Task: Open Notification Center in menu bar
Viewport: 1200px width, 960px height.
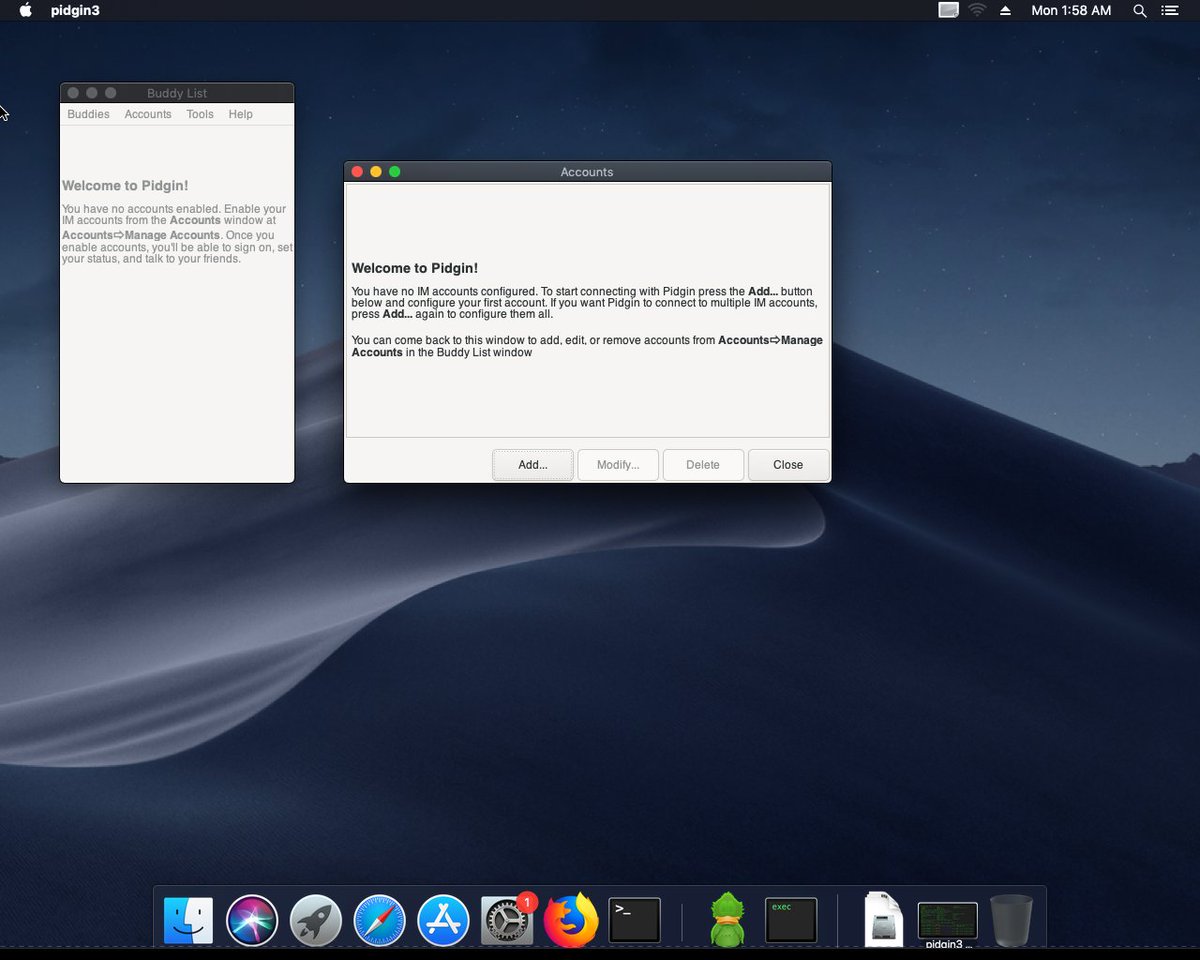Action: click(1170, 10)
